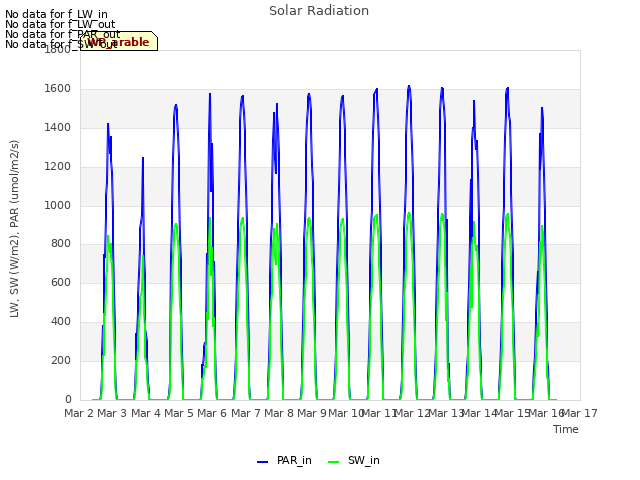Click the 'No data for f_LW_in' message
The height and width of the screenshot is (480, 640).
[x=56, y=15]
